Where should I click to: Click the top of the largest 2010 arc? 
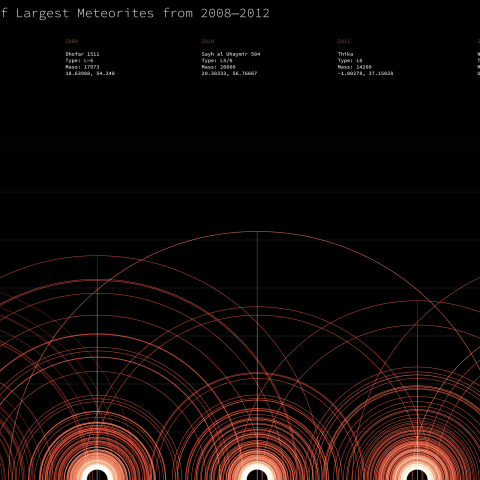257,231
